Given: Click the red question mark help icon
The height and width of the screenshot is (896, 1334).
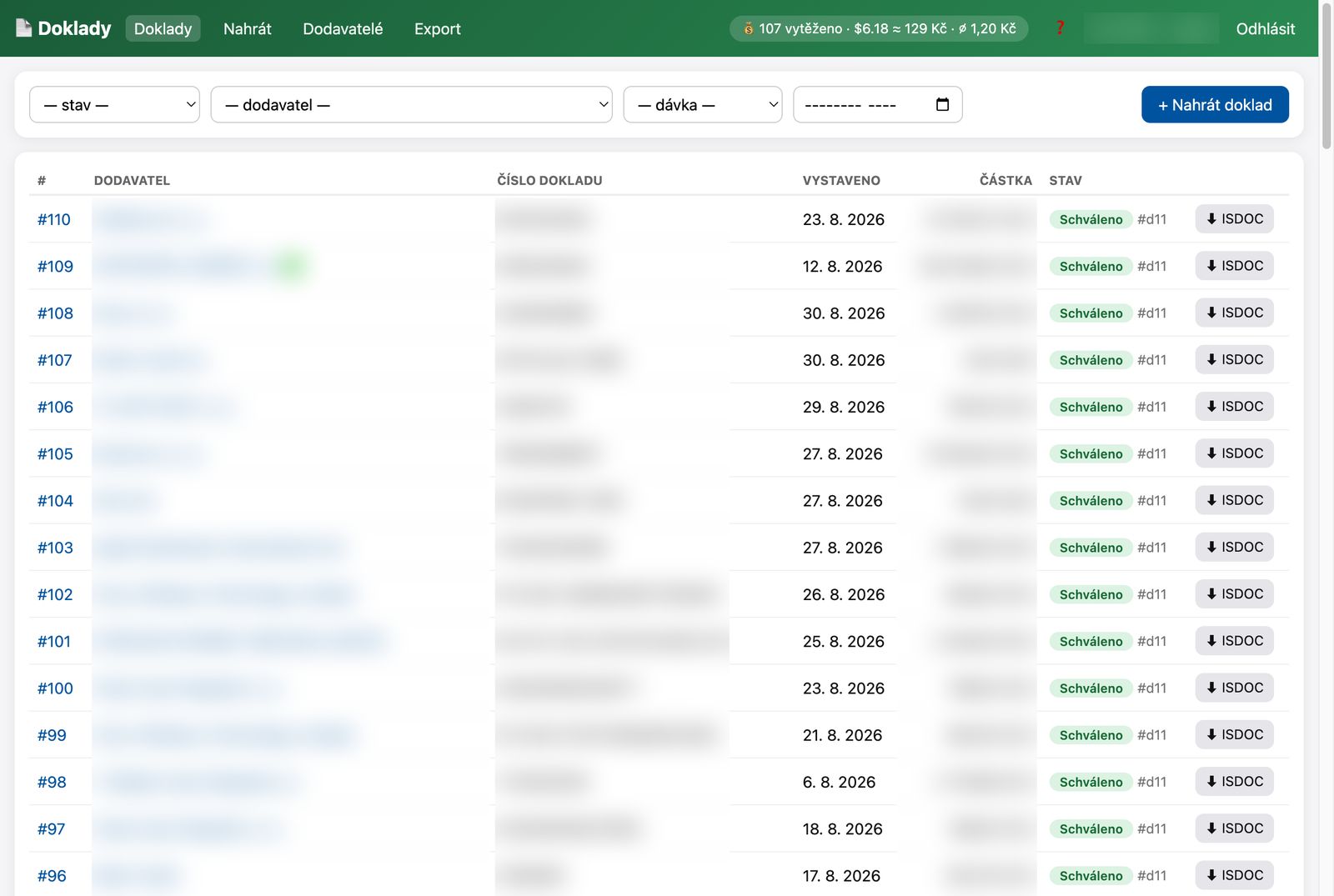Looking at the screenshot, I should click(x=1060, y=28).
